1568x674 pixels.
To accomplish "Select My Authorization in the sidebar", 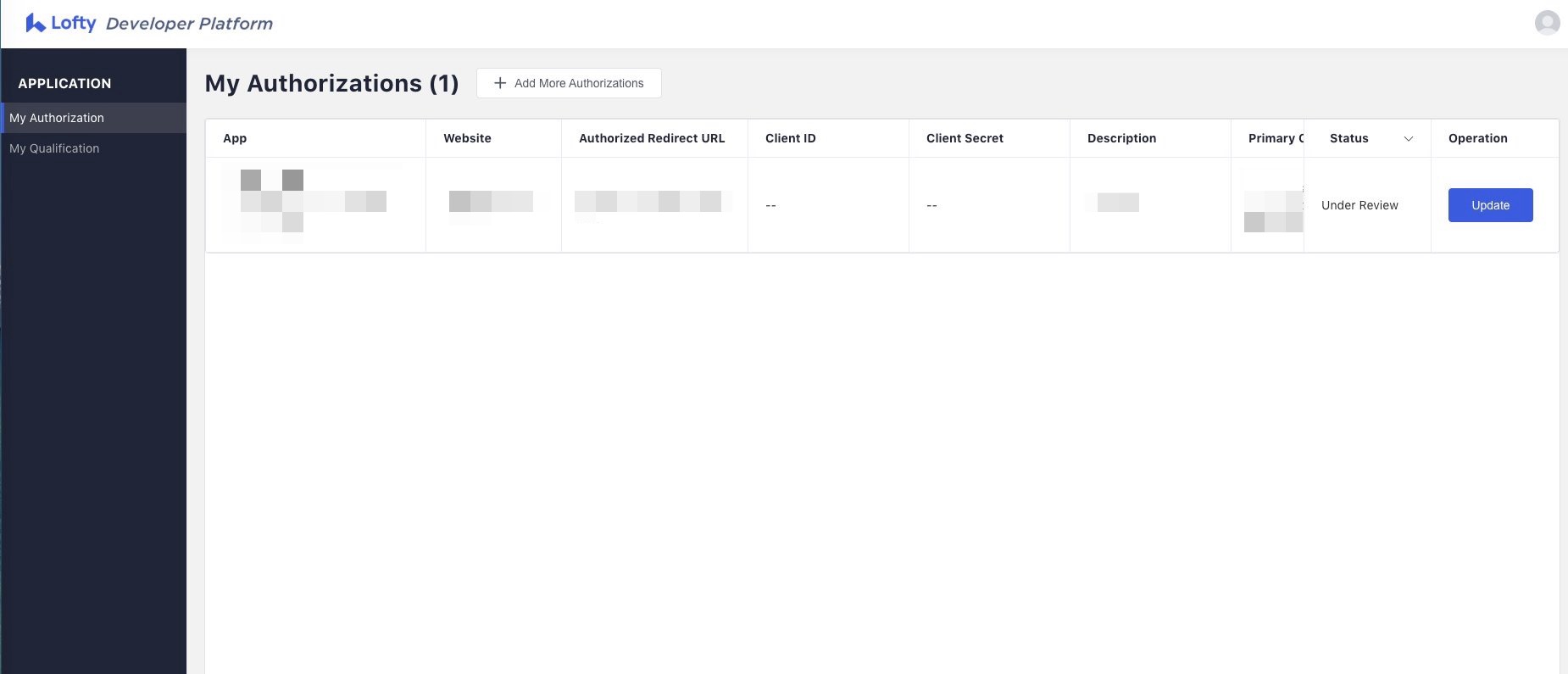I will (x=57, y=118).
